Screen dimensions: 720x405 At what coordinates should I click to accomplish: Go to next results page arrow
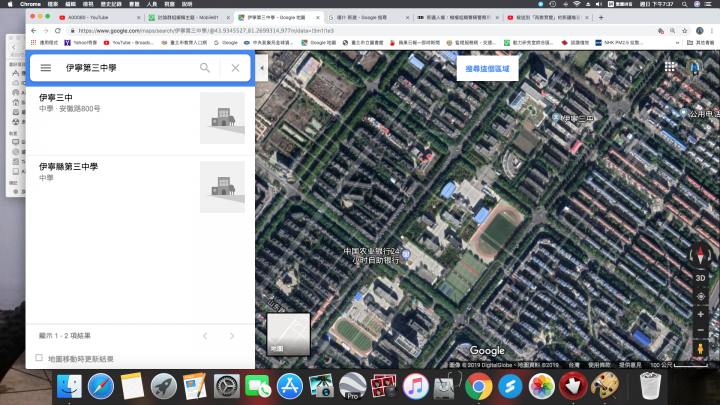pyautogui.click(x=232, y=336)
